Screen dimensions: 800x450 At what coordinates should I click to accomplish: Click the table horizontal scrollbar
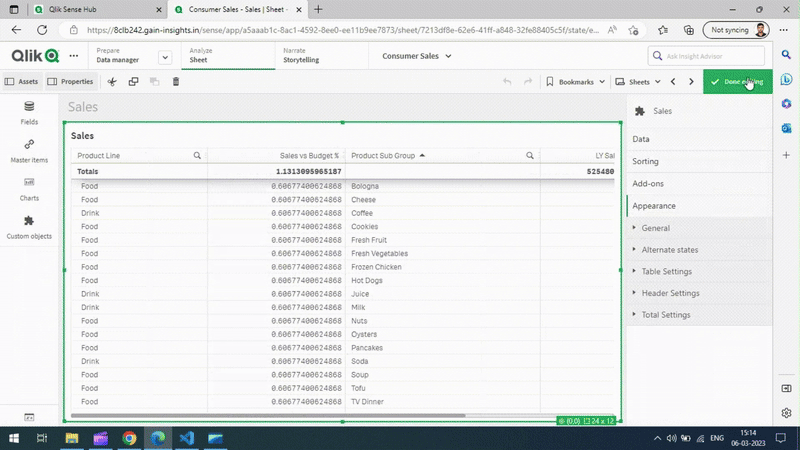(268, 415)
